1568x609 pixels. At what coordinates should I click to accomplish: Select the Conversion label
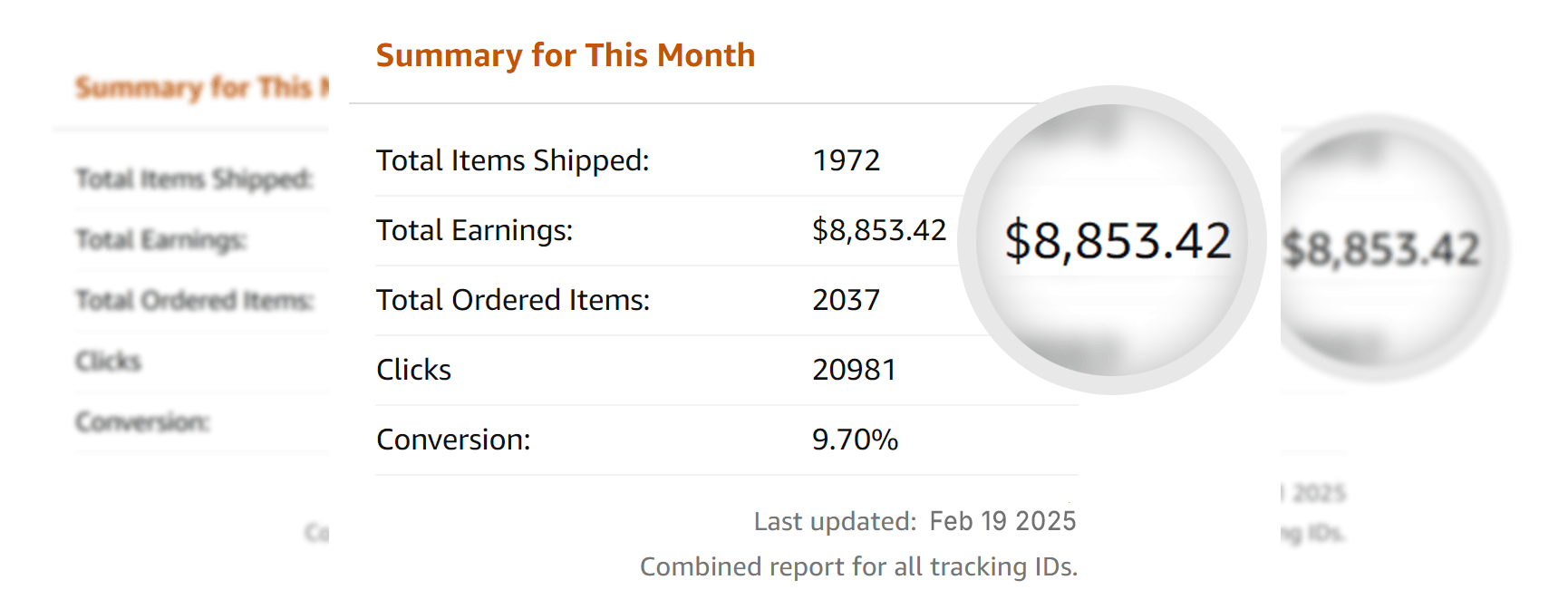453,440
